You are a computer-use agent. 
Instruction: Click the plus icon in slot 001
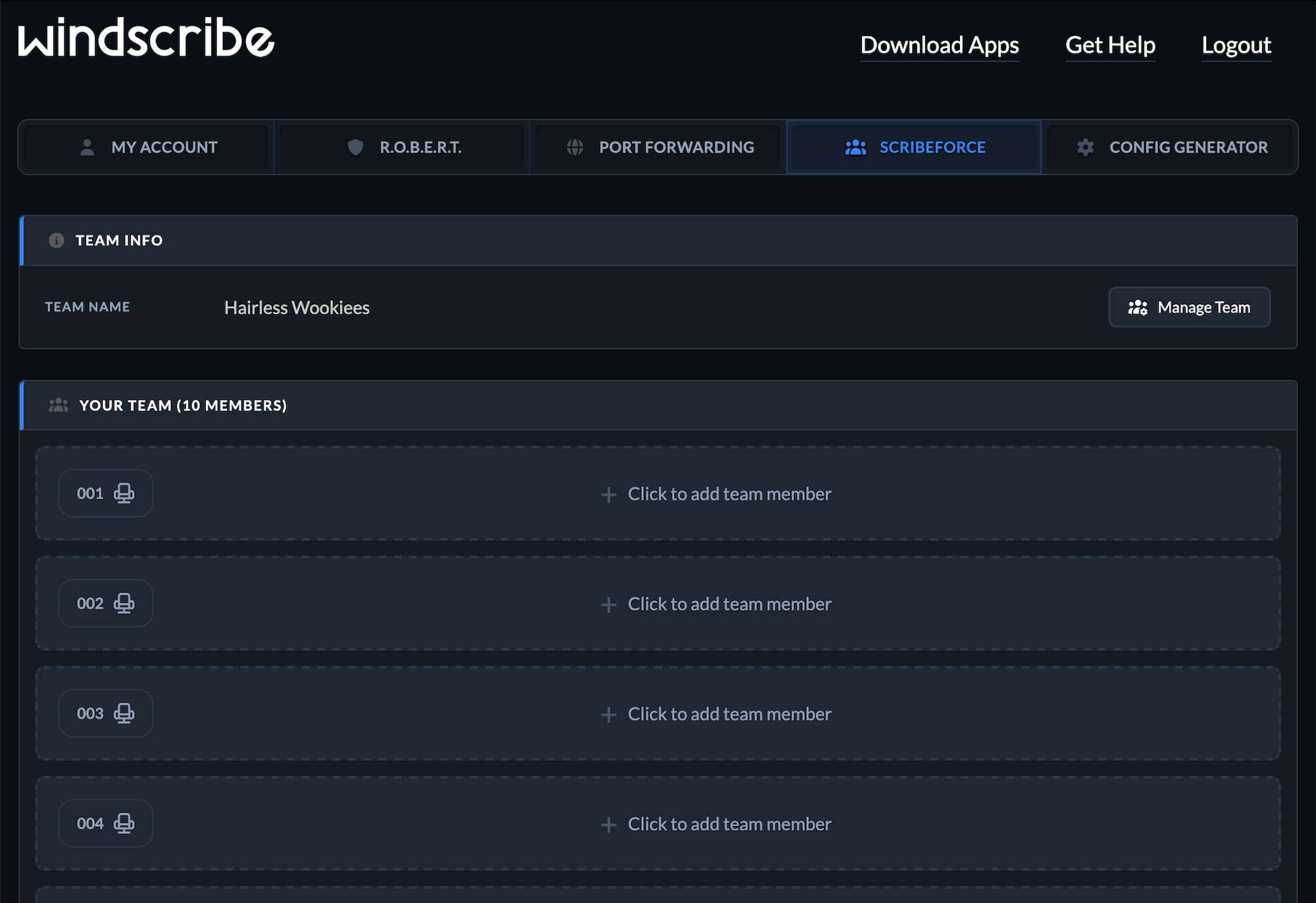(609, 494)
